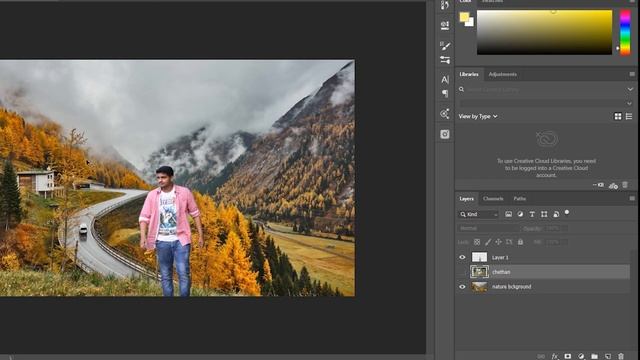Switch to the Libraries tab
Screen dimensions: 640x360
(469, 74)
